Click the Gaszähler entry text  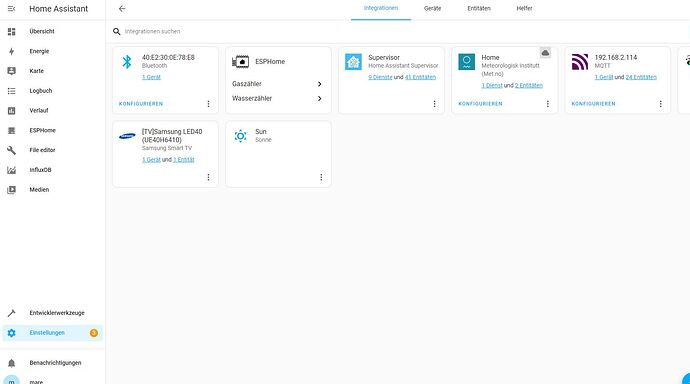pos(247,84)
